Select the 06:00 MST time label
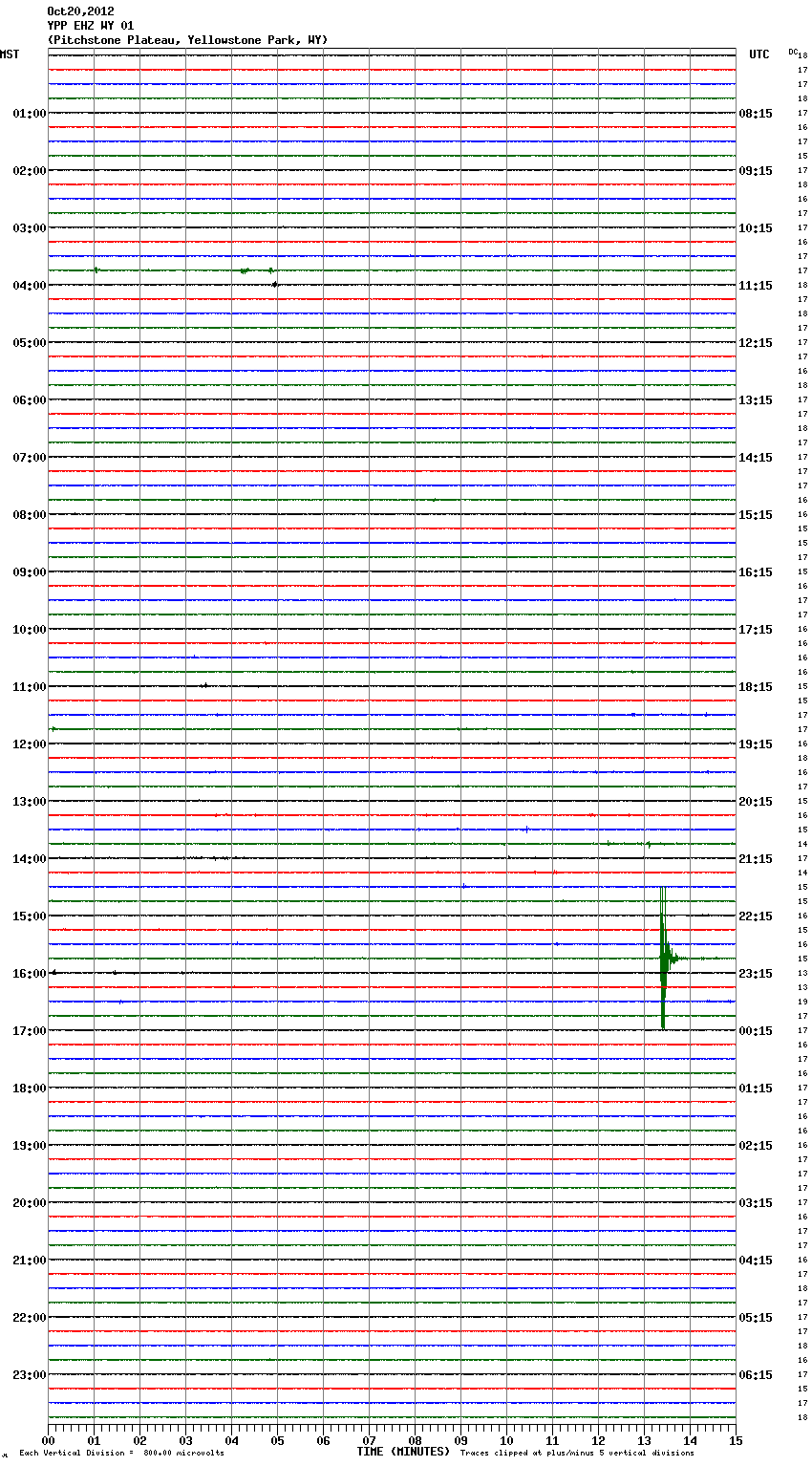 click(x=30, y=400)
